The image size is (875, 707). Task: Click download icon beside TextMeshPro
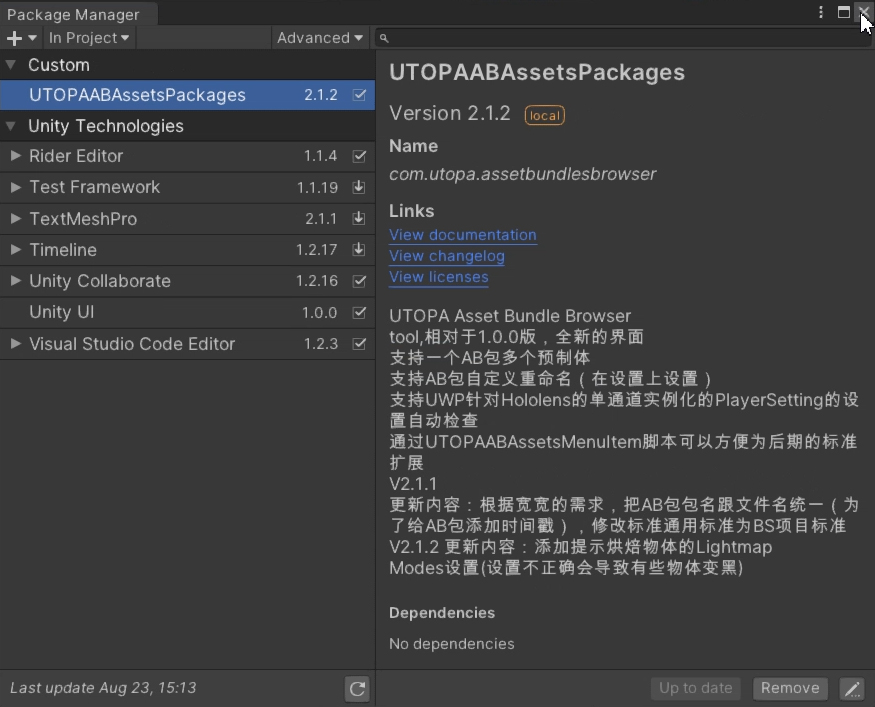[x=360, y=219]
